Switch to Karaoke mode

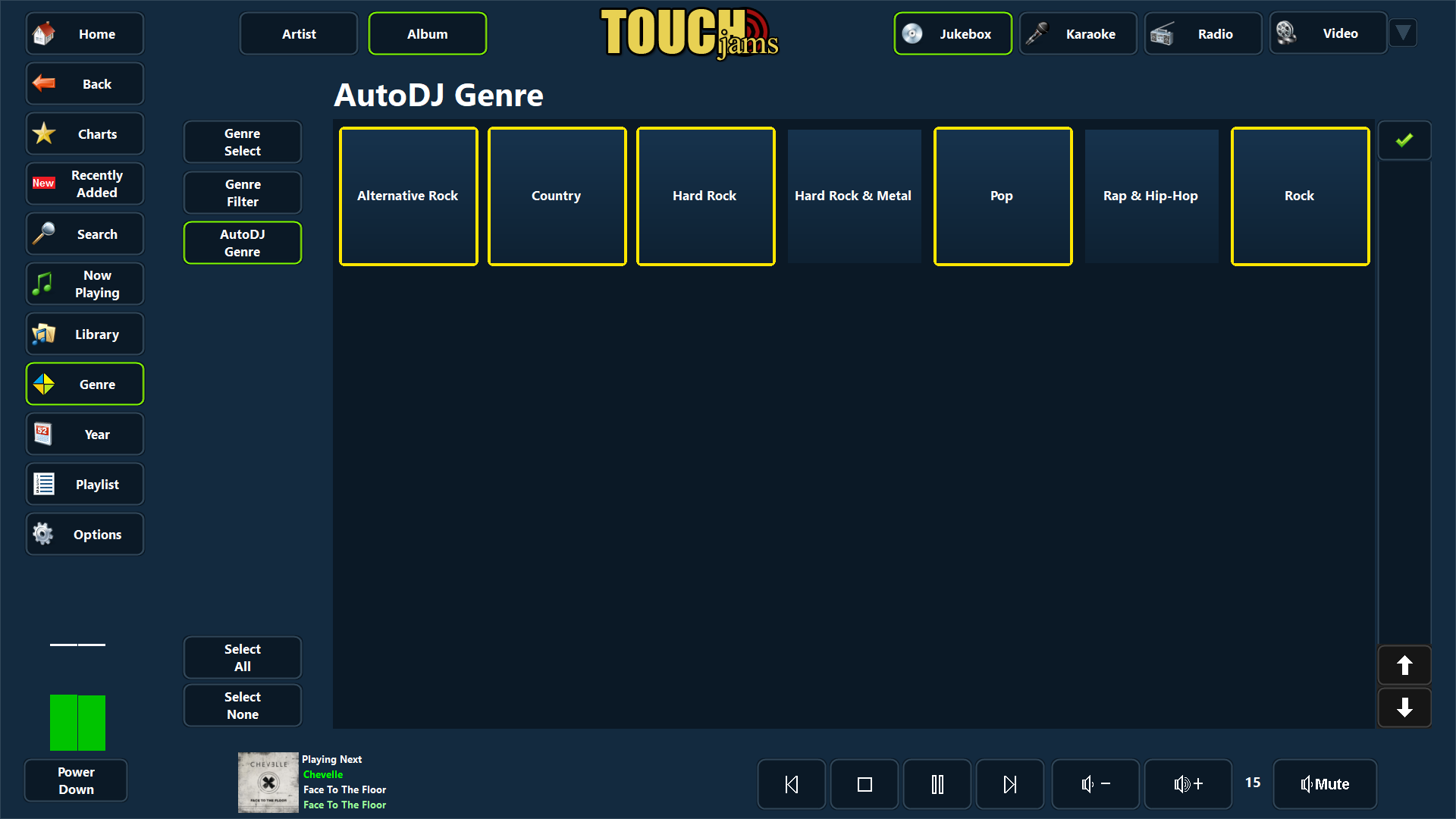coord(1078,33)
